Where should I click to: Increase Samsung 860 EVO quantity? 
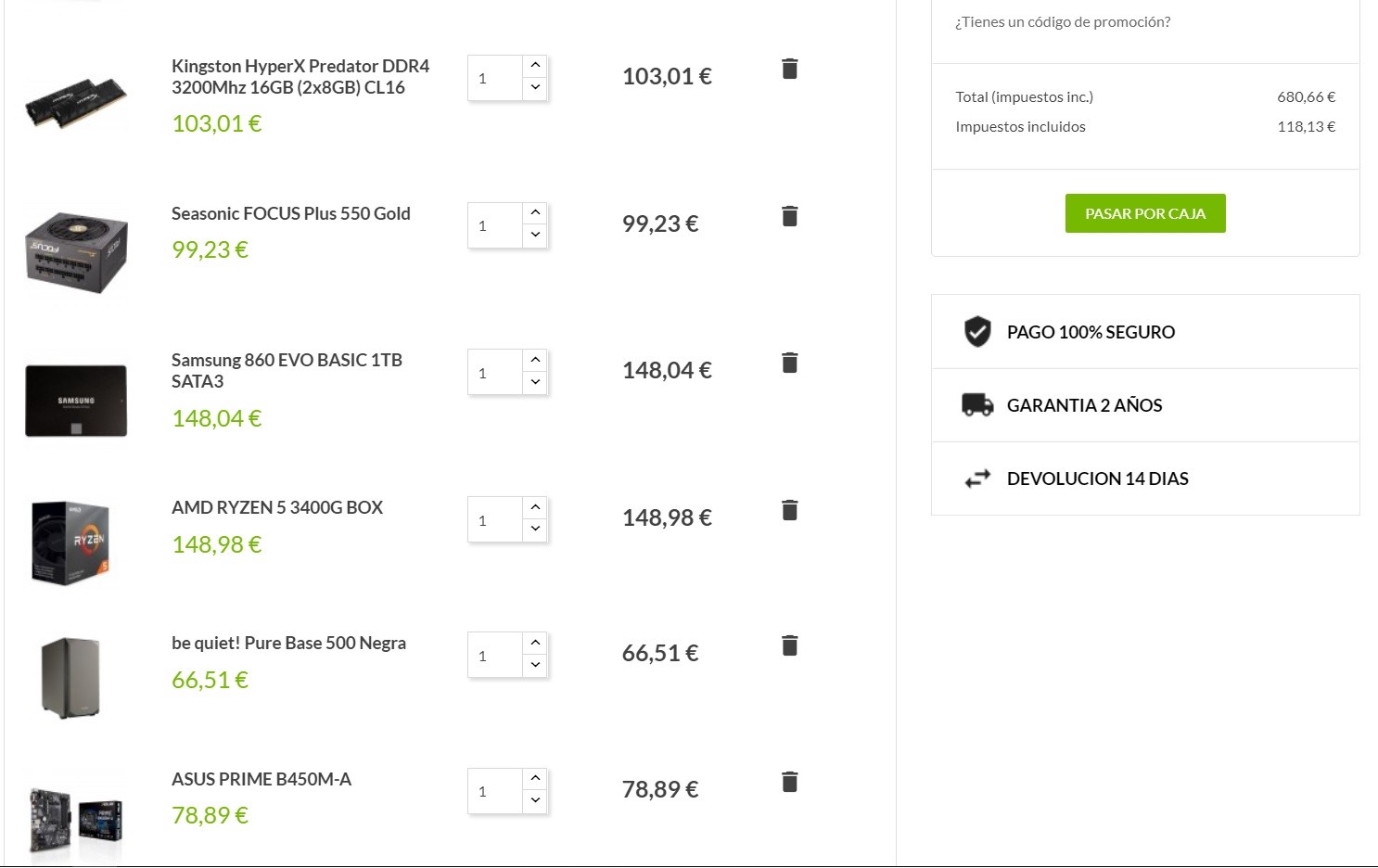535,360
